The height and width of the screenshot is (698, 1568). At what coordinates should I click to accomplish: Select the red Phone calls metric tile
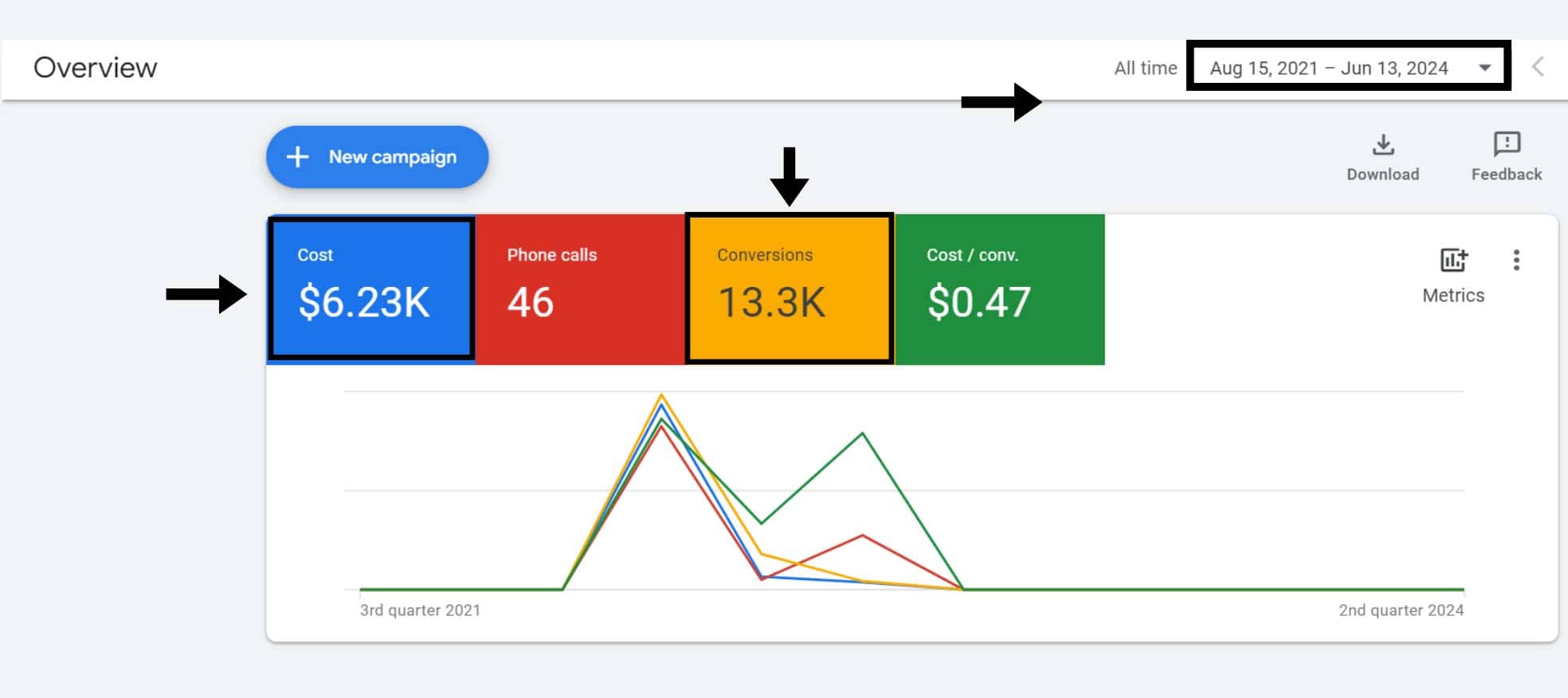[580, 288]
